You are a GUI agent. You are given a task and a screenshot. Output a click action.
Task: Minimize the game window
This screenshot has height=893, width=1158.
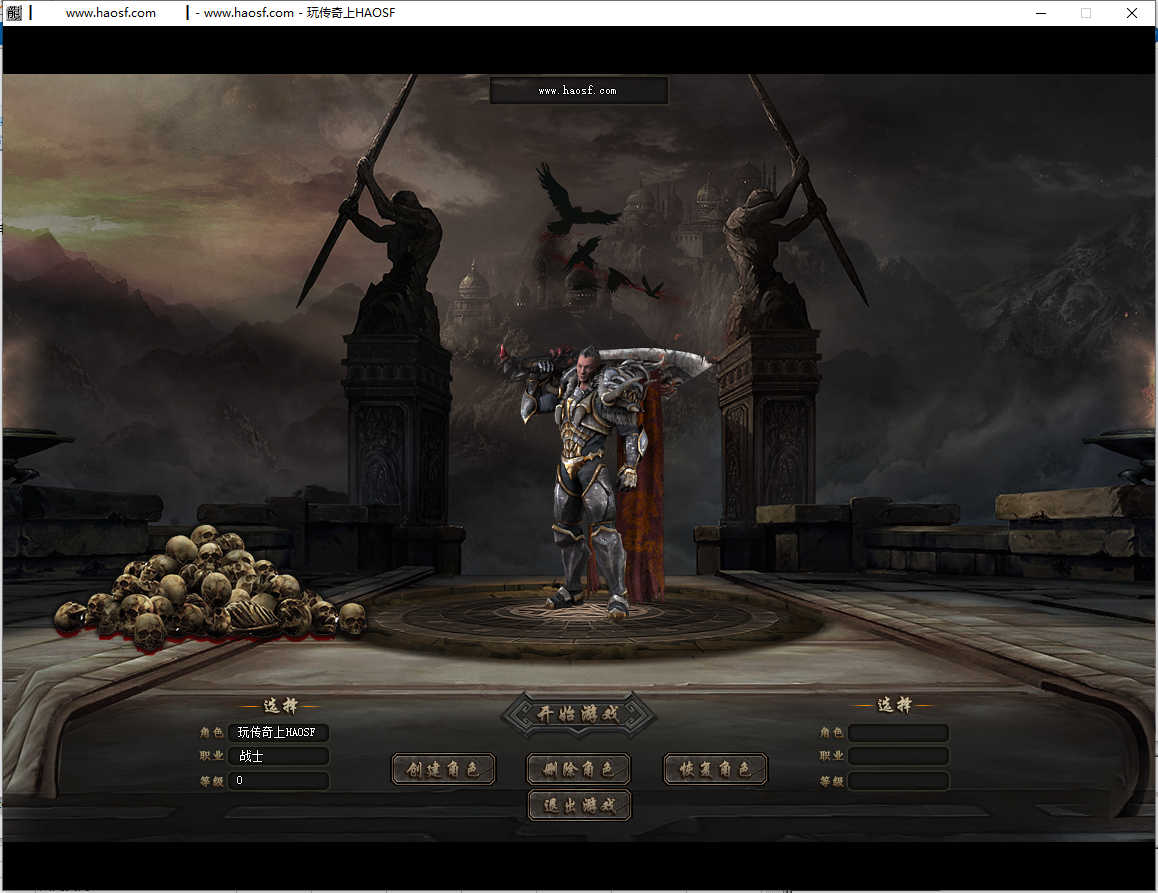tap(1040, 13)
